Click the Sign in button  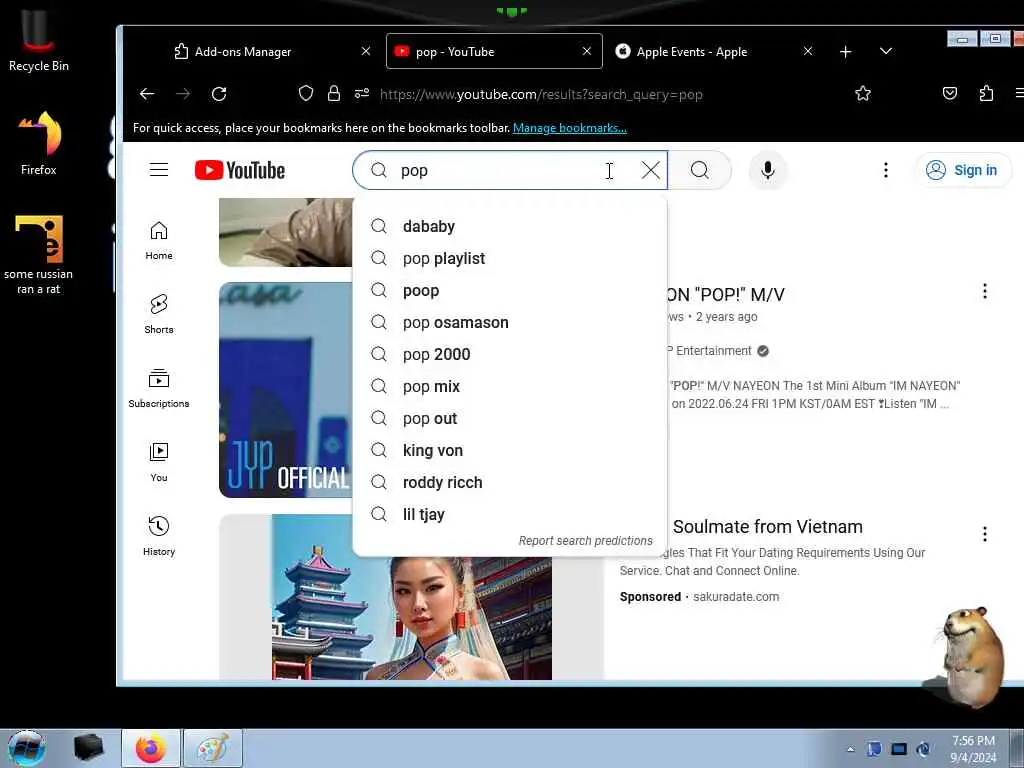pyautogui.click(x=963, y=170)
